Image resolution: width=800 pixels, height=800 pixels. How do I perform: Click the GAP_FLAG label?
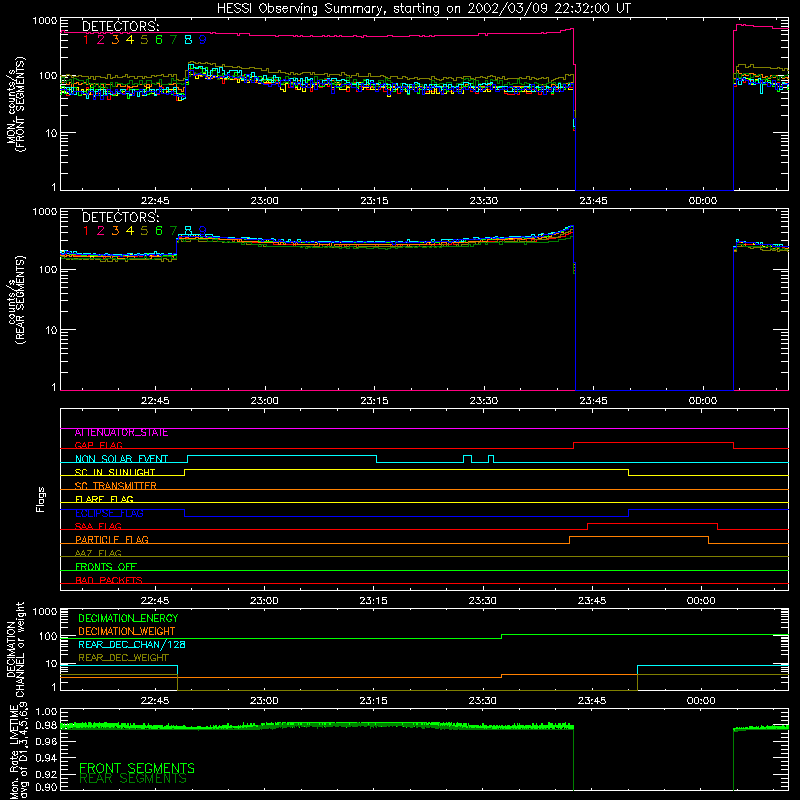pyautogui.click(x=98, y=446)
